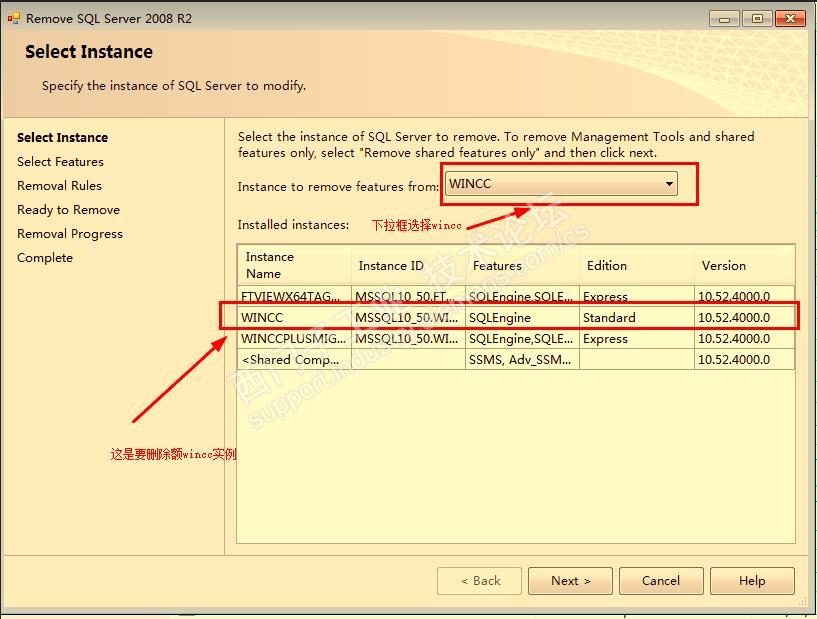The image size is (817, 619).
Task: Click version 10.52.4000.0 in WINCC row
Action: (x=745, y=317)
